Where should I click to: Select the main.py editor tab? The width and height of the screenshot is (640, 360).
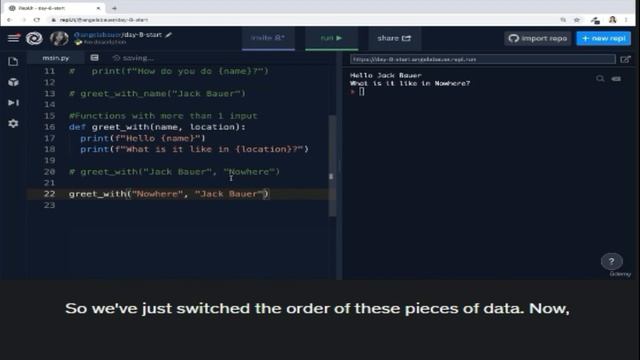[x=56, y=58]
